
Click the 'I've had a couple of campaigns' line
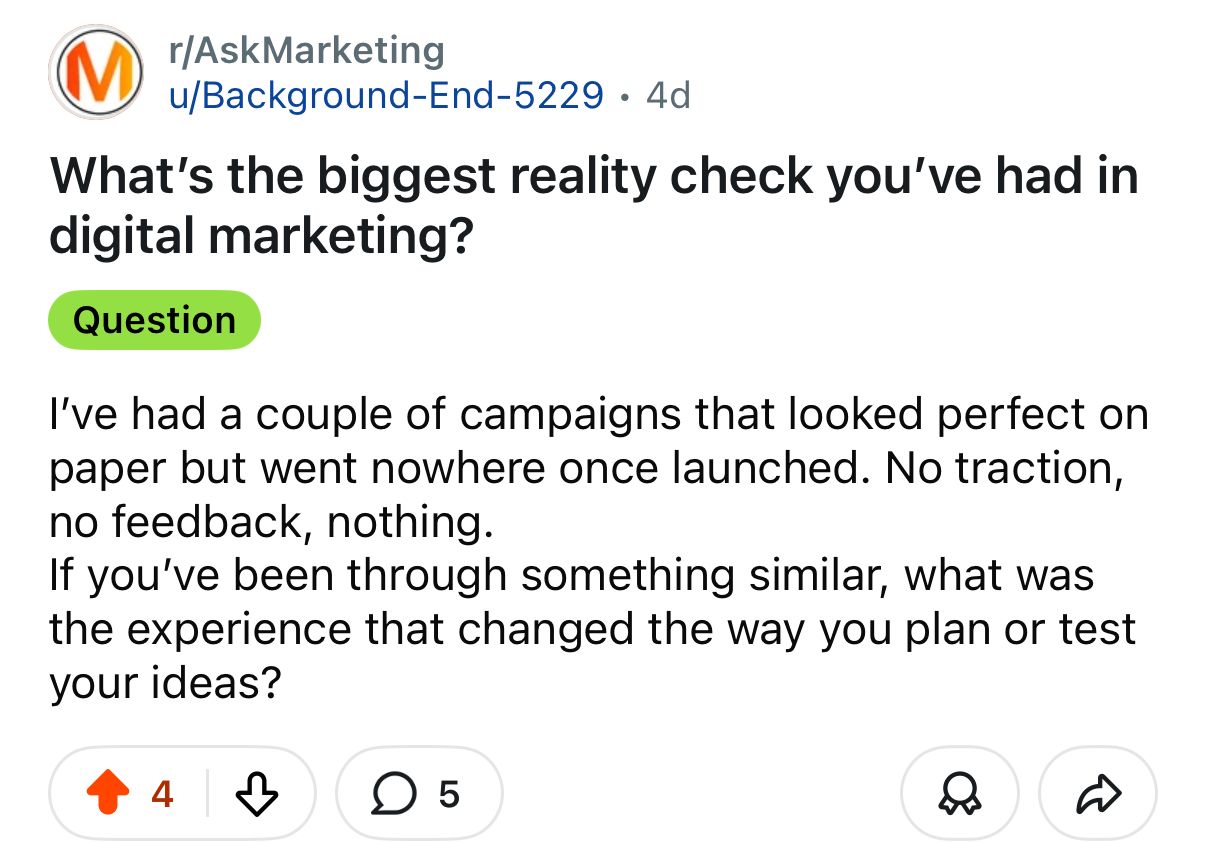tap(598, 414)
